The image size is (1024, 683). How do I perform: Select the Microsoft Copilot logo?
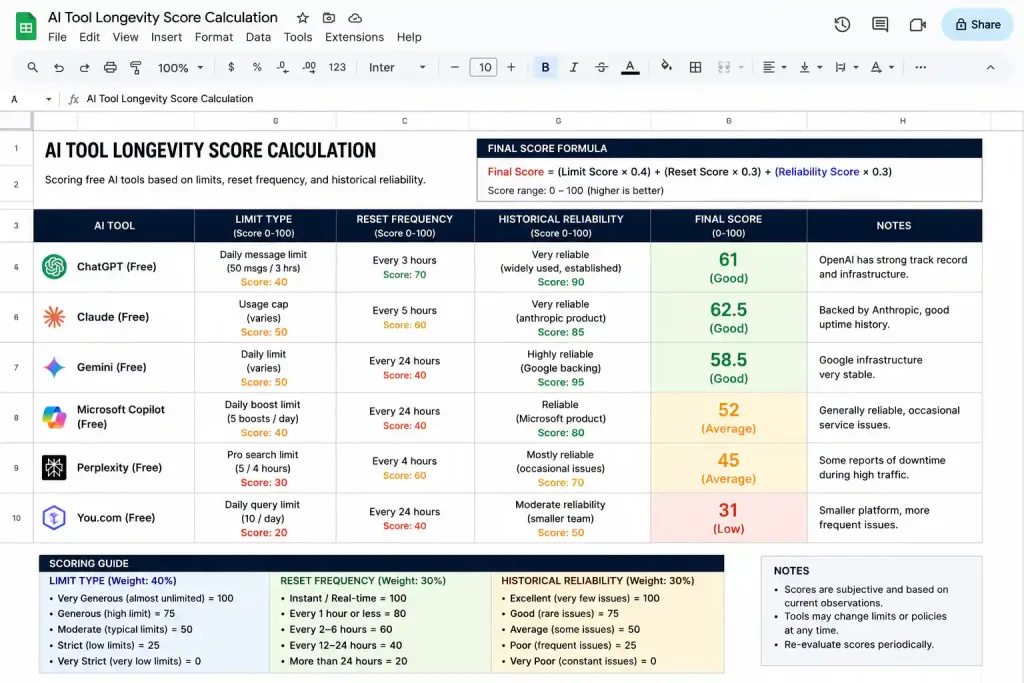coord(54,417)
